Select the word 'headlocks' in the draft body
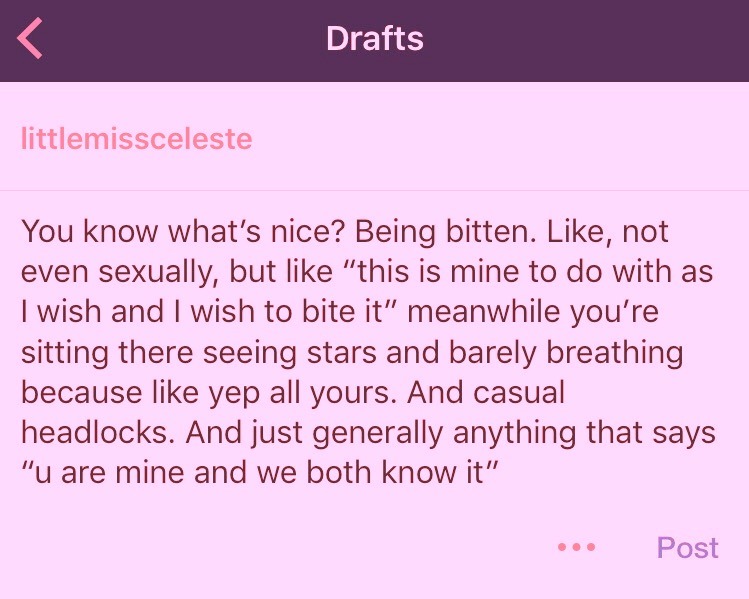Viewport: 749px width, 599px height. [95, 432]
